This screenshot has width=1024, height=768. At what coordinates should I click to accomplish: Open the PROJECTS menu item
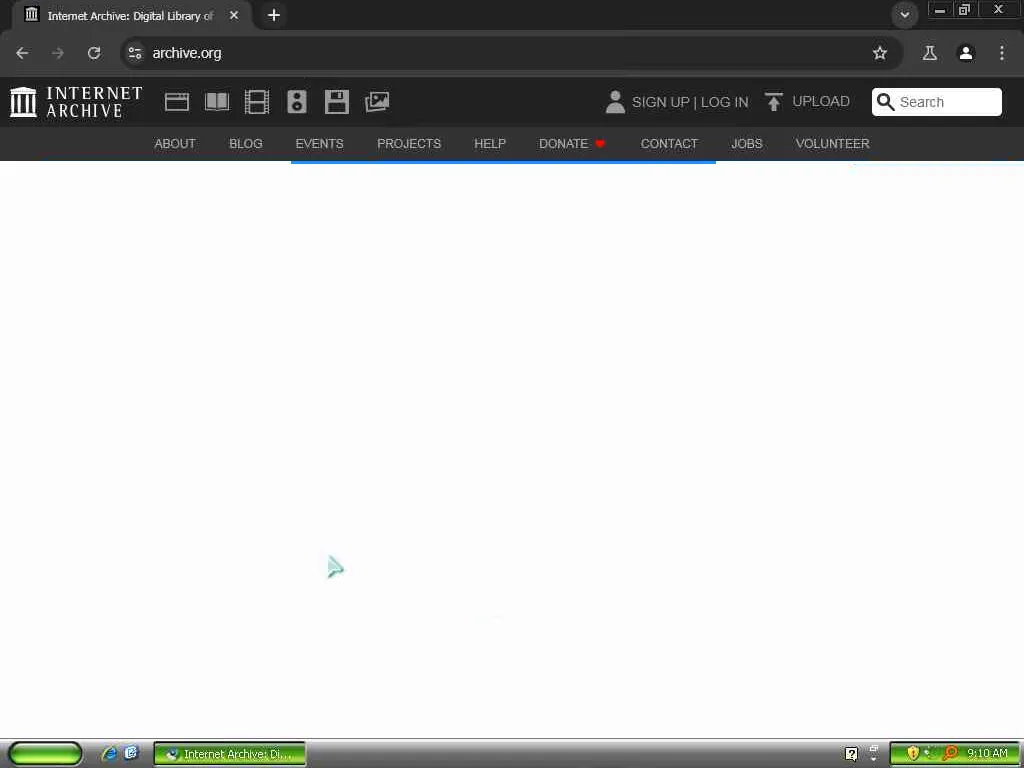pos(409,144)
